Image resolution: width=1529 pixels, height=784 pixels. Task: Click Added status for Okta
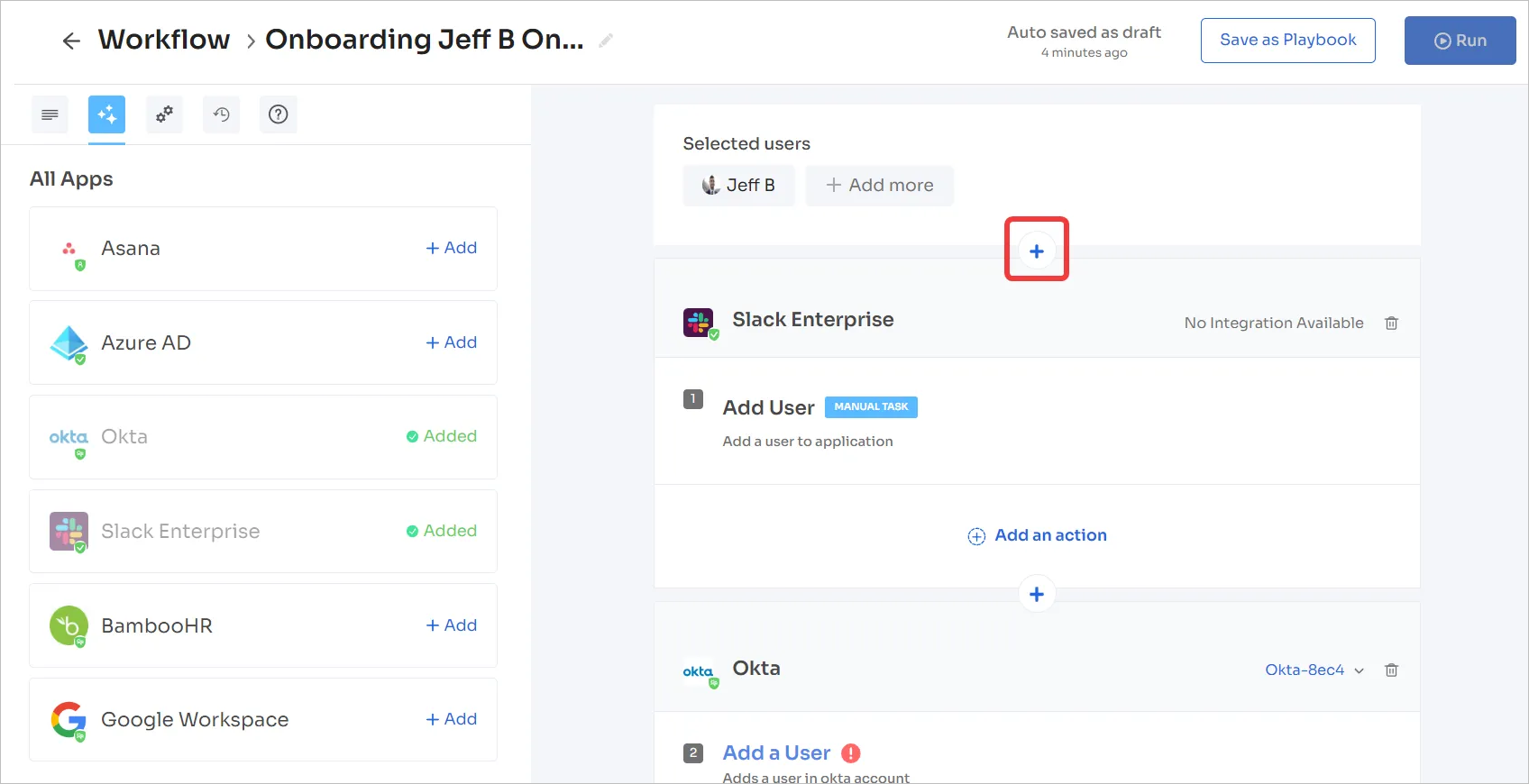coord(442,436)
